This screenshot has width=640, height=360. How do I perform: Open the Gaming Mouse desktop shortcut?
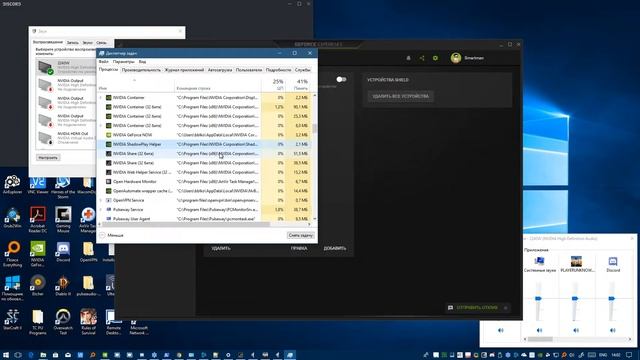pos(63,219)
